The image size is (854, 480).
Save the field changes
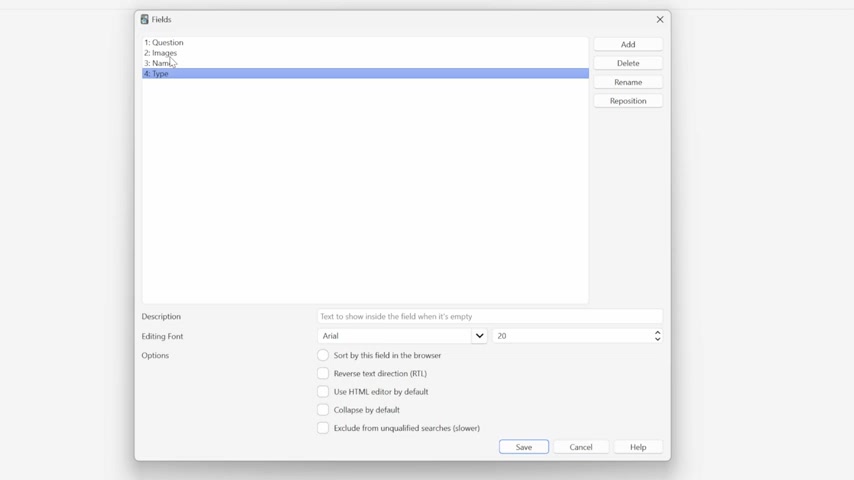click(x=523, y=447)
